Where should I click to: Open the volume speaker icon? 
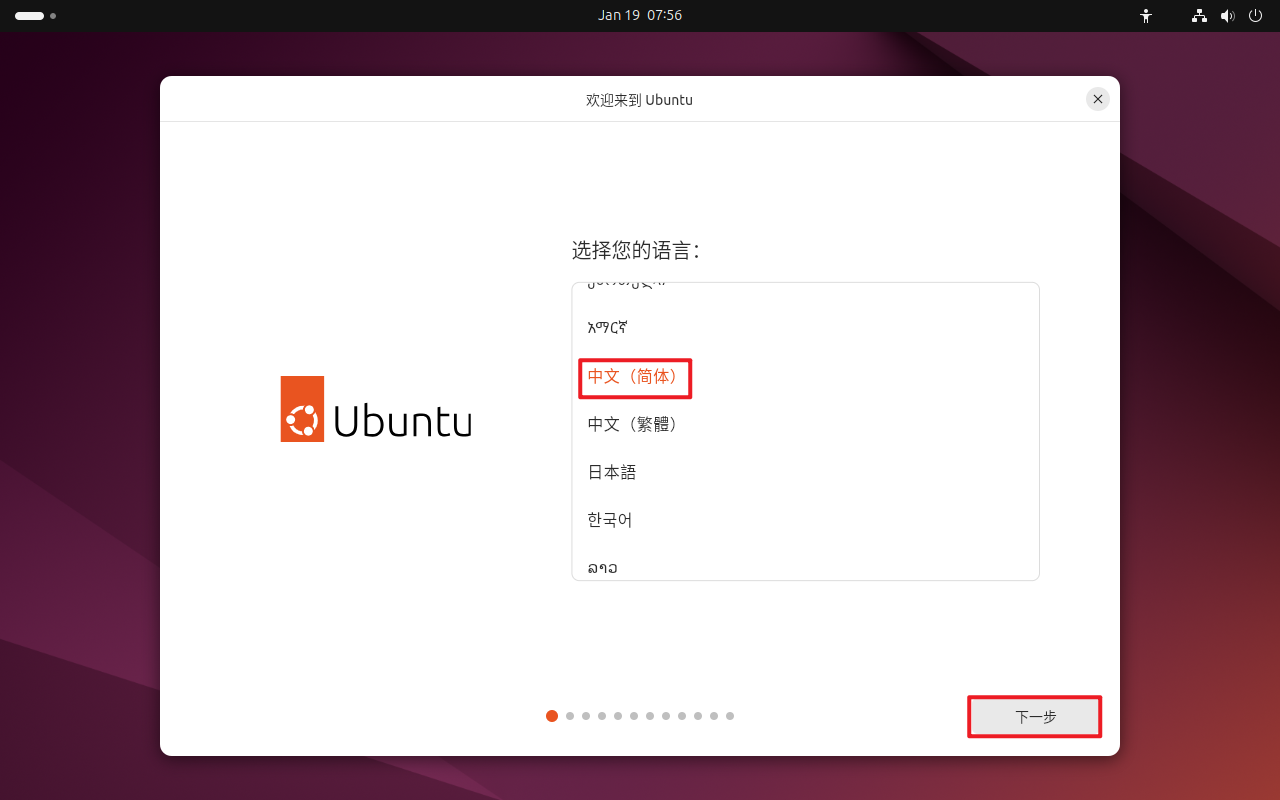(x=1227, y=16)
